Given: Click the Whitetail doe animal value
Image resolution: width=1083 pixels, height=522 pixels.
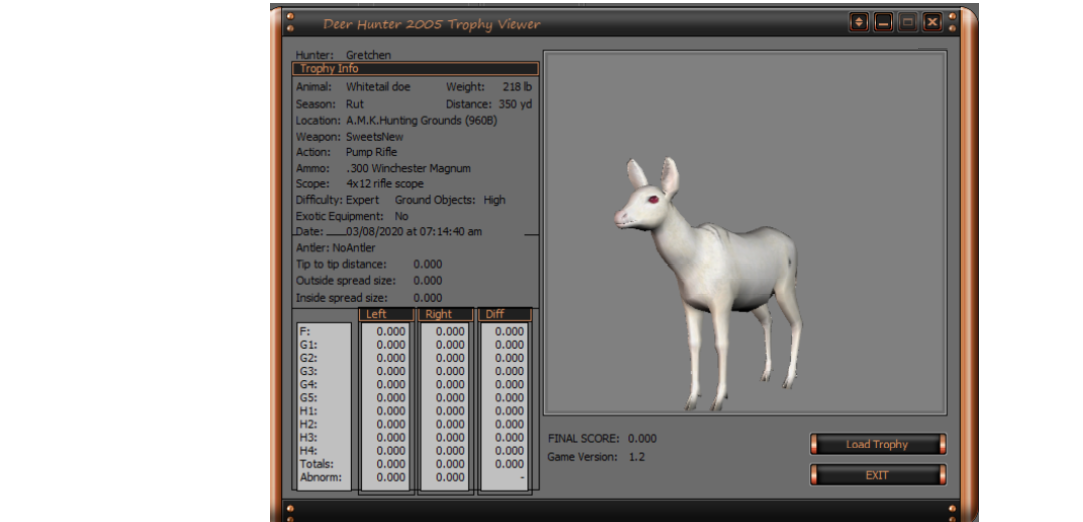Looking at the screenshot, I should point(378,87).
